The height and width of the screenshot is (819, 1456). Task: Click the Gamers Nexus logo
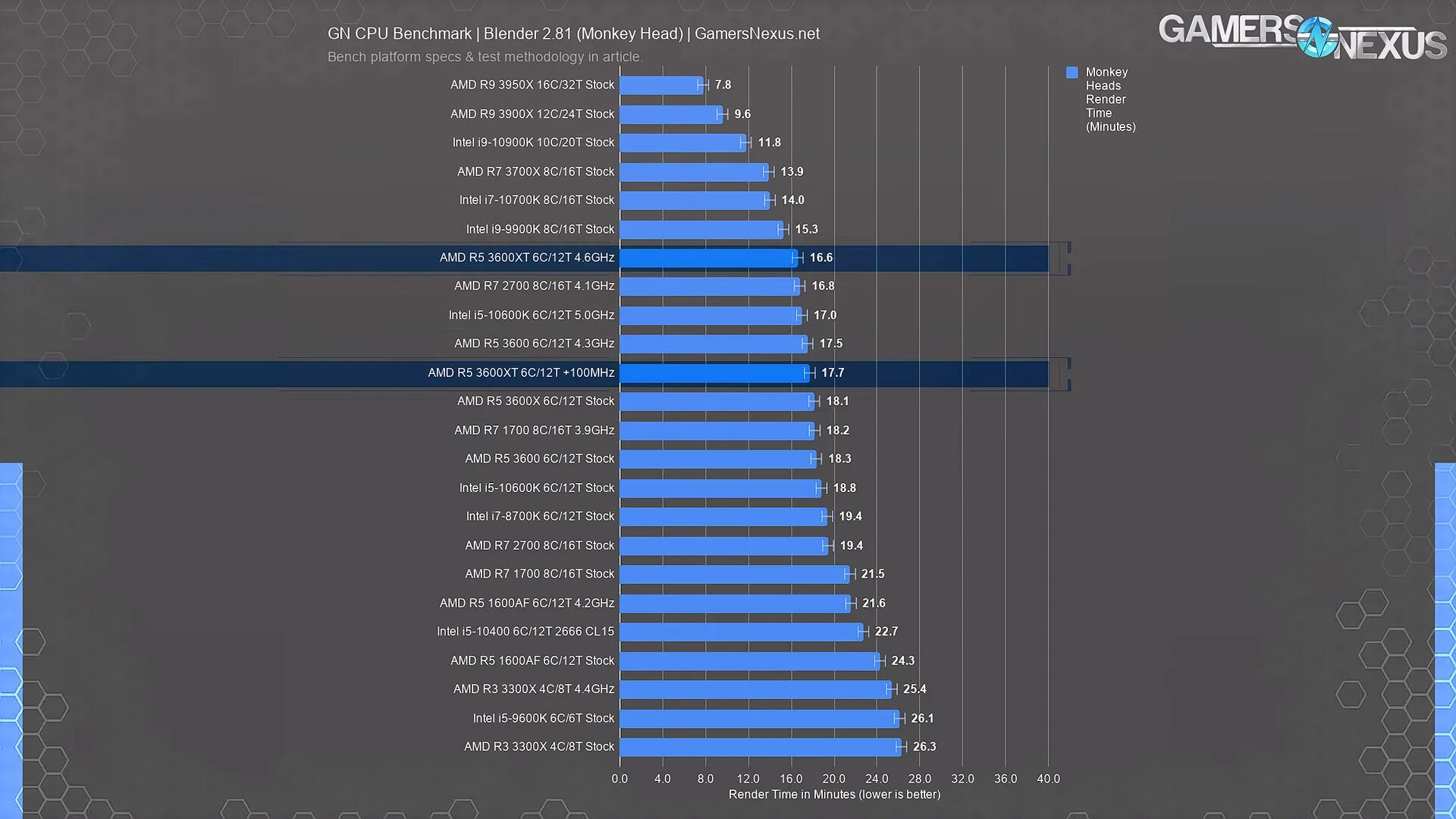pos(1302,38)
